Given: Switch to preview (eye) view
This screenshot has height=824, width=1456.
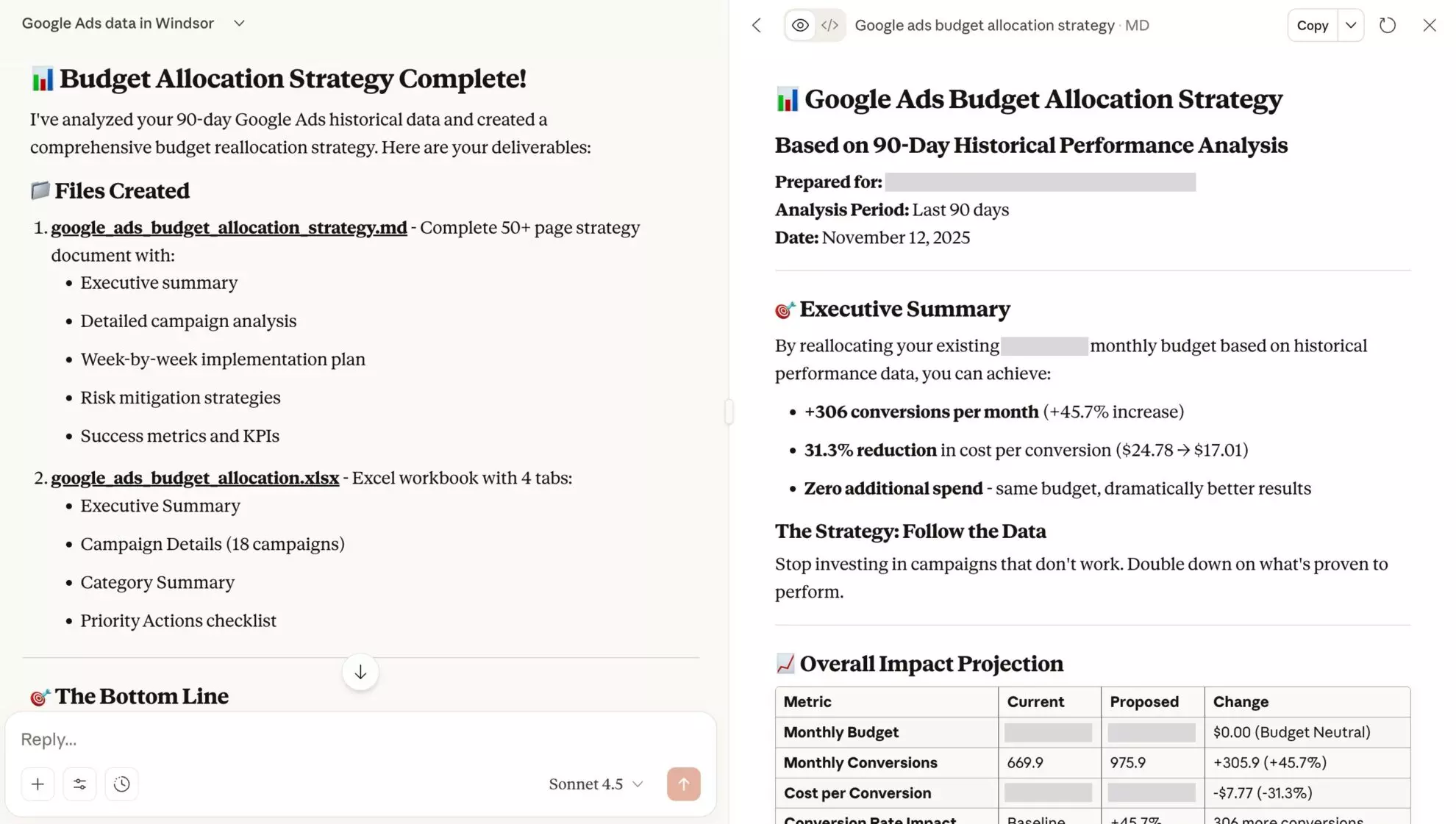Looking at the screenshot, I should click(800, 26).
